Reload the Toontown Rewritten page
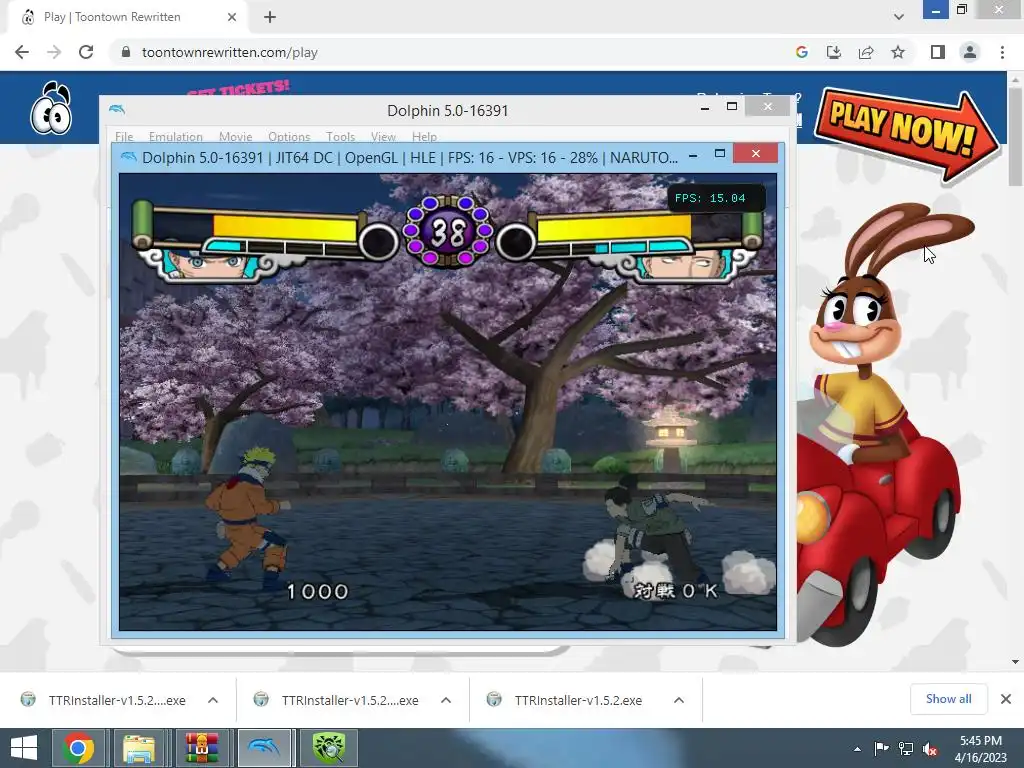This screenshot has height=768, width=1024. pos(86,52)
